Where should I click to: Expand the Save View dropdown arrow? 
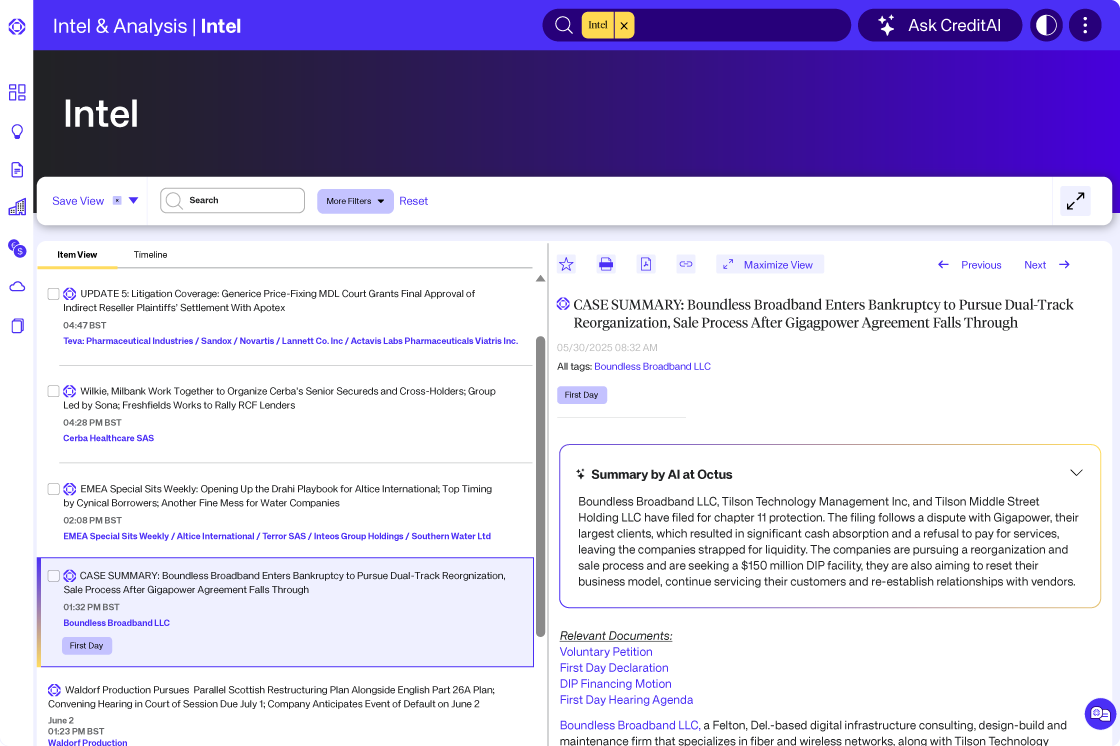(133, 201)
